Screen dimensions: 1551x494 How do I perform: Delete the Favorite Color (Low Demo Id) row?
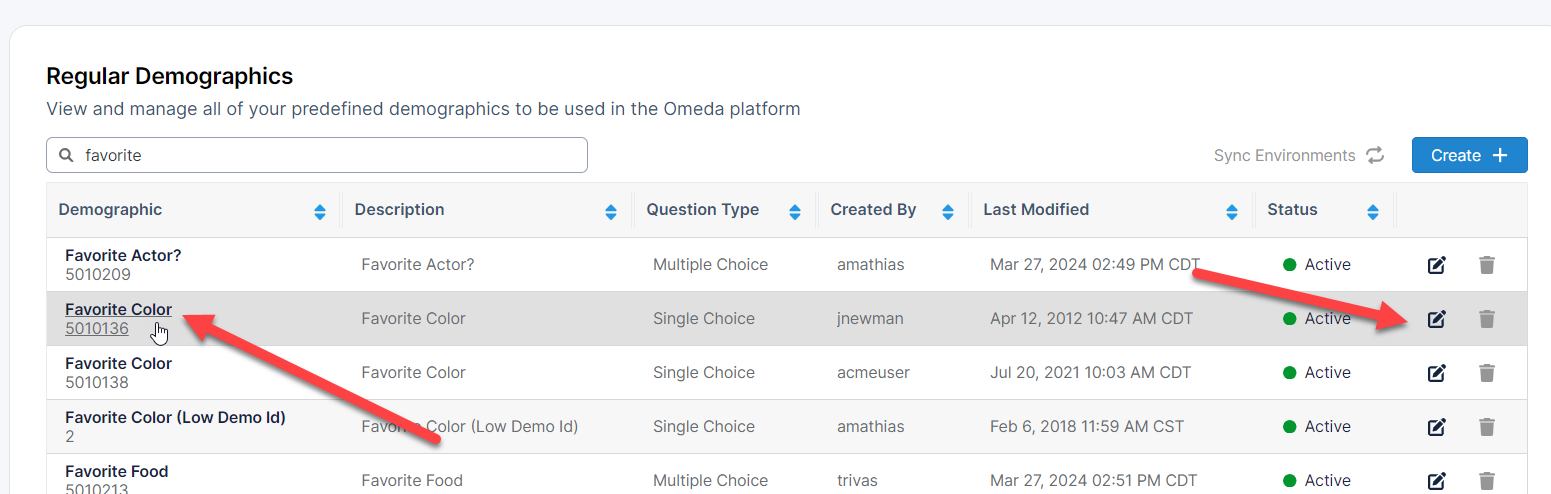click(x=1487, y=427)
